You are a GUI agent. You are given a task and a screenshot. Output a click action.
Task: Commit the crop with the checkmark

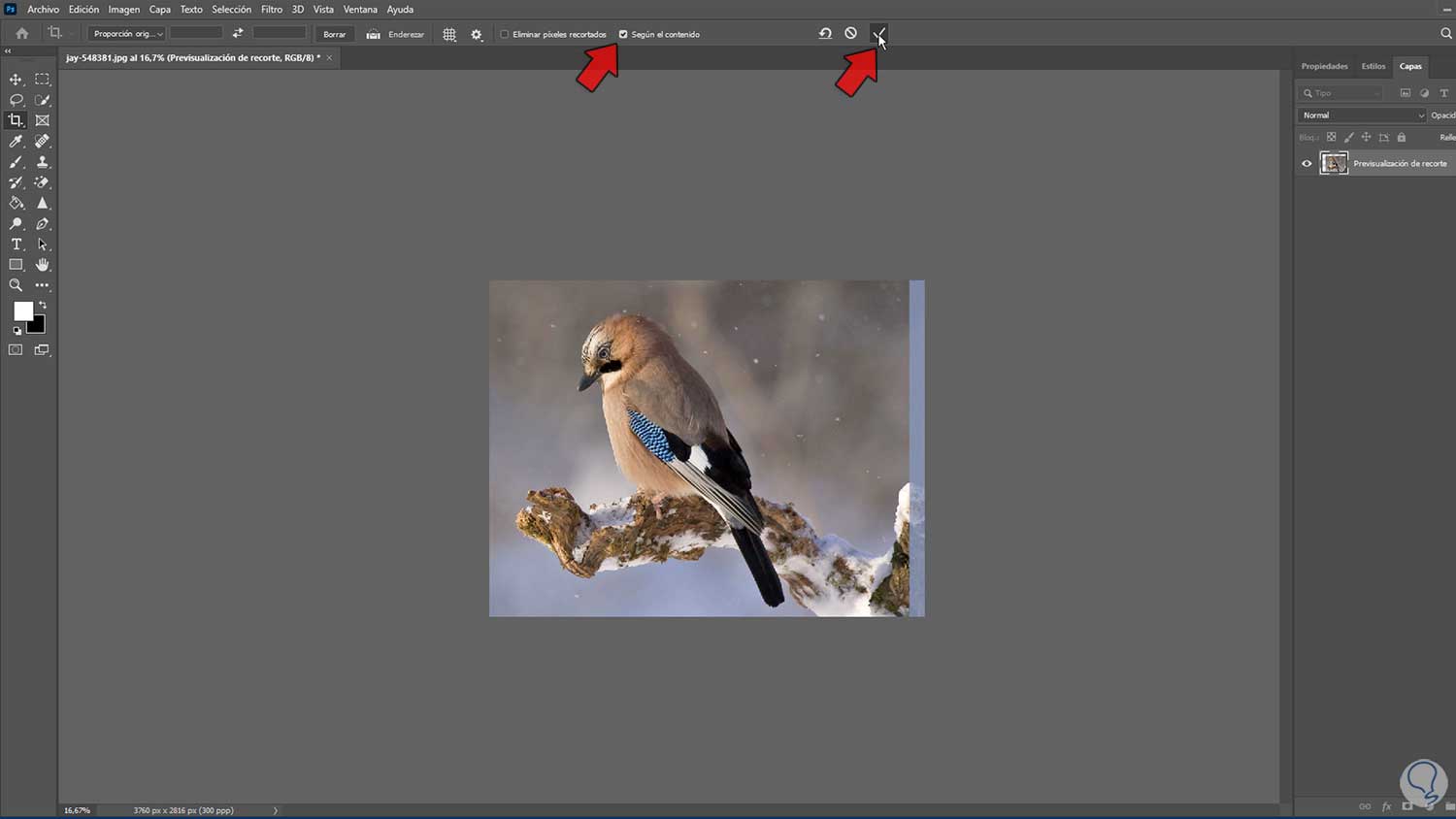(878, 34)
